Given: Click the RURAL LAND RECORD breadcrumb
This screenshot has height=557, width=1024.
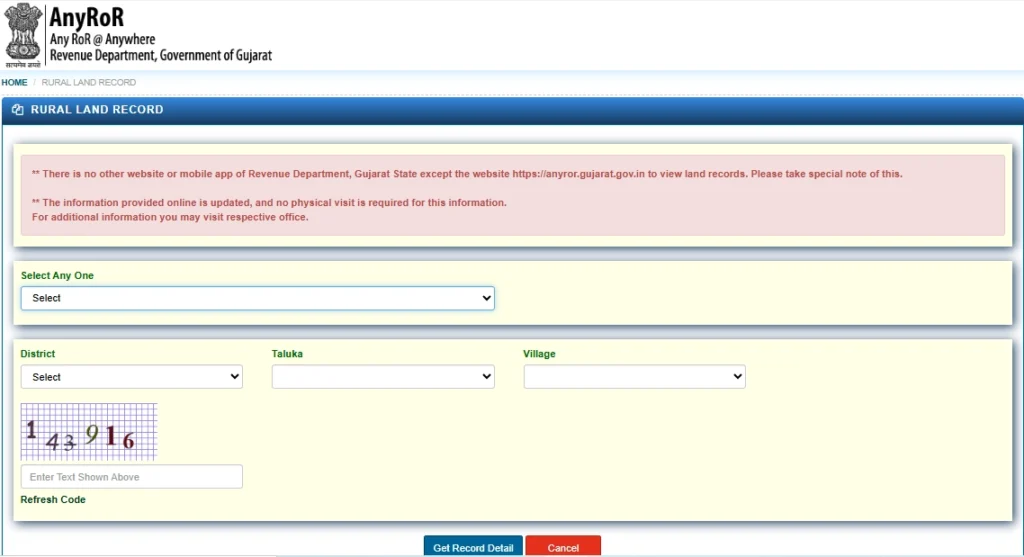Looking at the screenshot, I should pyautogui.click(x=89, y=82).
